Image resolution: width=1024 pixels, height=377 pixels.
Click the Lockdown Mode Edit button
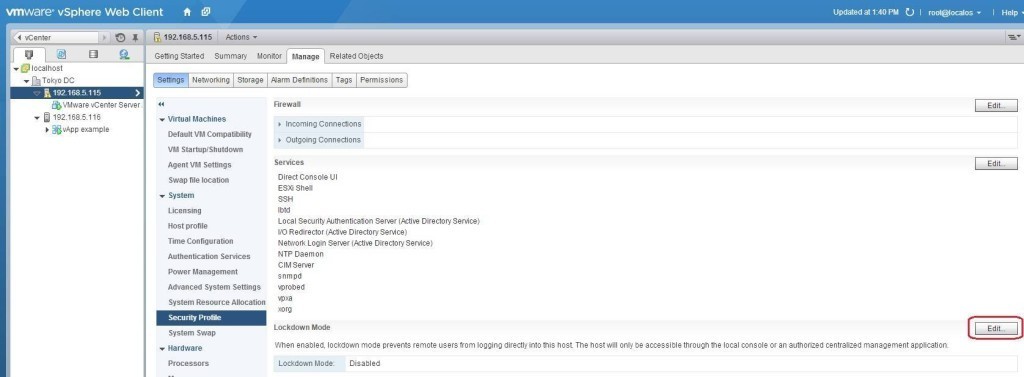pyautogui.click(x=995, y=329)
